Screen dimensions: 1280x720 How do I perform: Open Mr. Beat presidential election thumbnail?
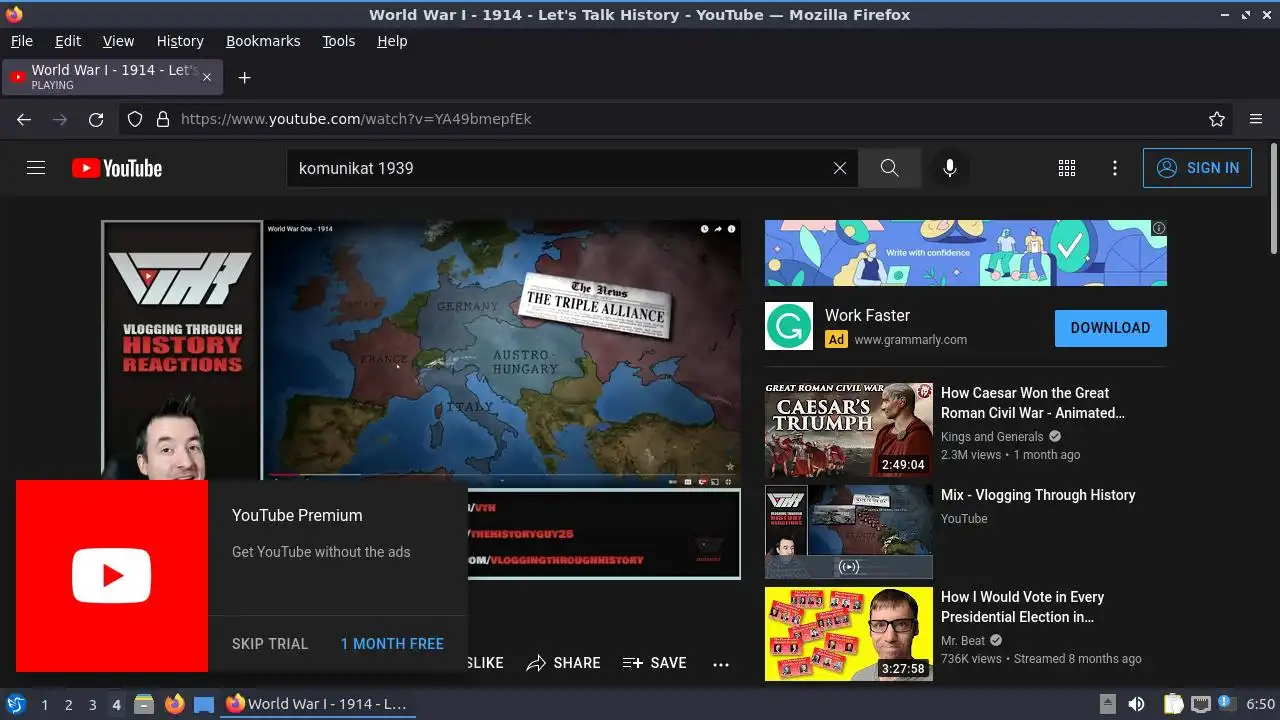point(849,634)
